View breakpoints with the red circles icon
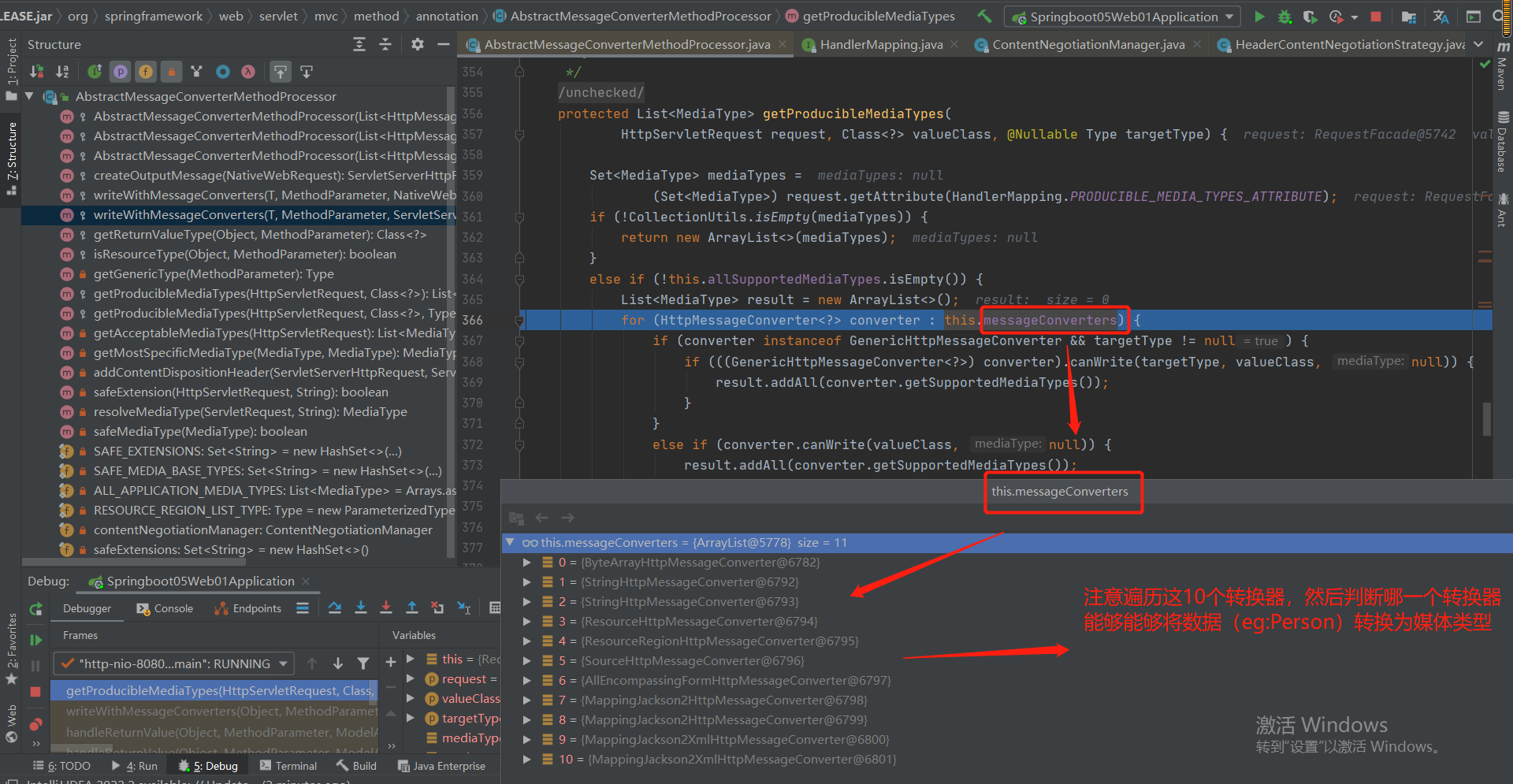The height and width of the screenshot is (784, 1513). tap(35, 724)
